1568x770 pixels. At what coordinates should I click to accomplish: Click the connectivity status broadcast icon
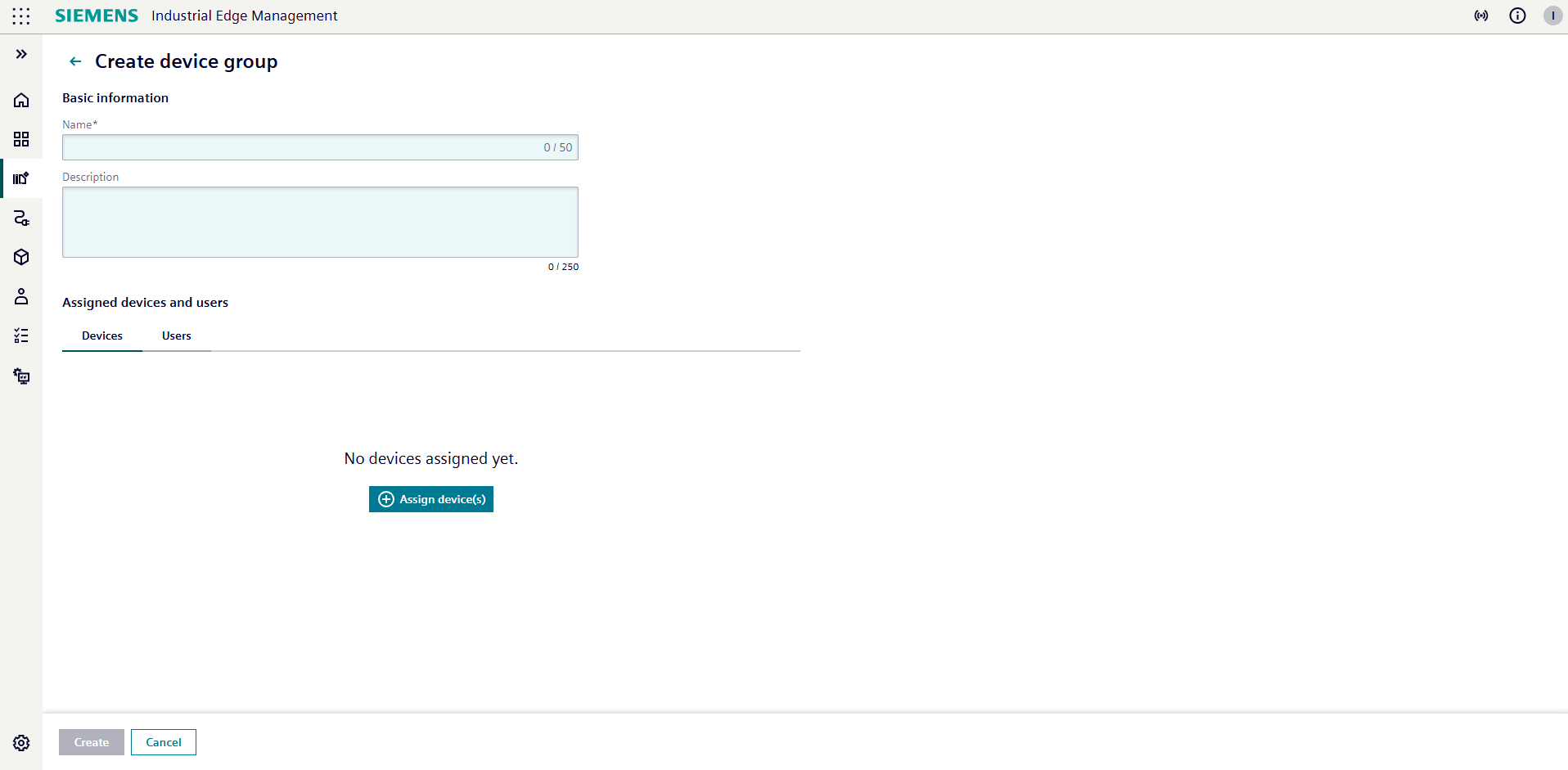point(1481,16)
